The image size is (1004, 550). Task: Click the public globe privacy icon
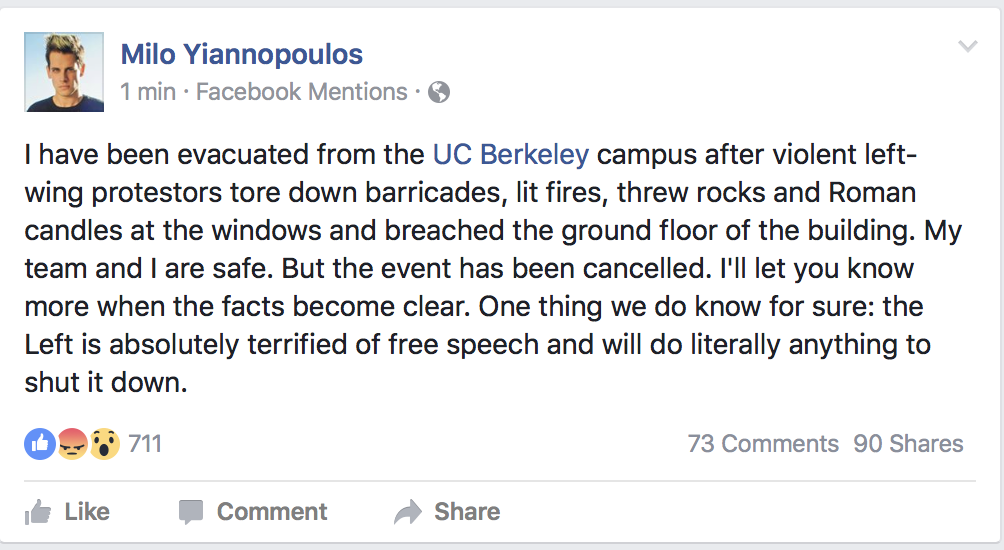tap(439, 93)
